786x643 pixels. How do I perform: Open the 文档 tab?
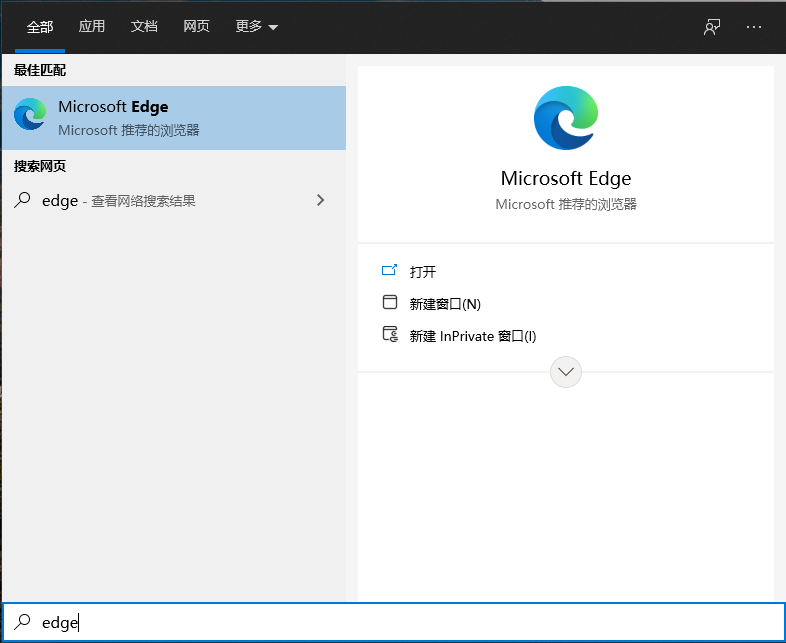144,26
